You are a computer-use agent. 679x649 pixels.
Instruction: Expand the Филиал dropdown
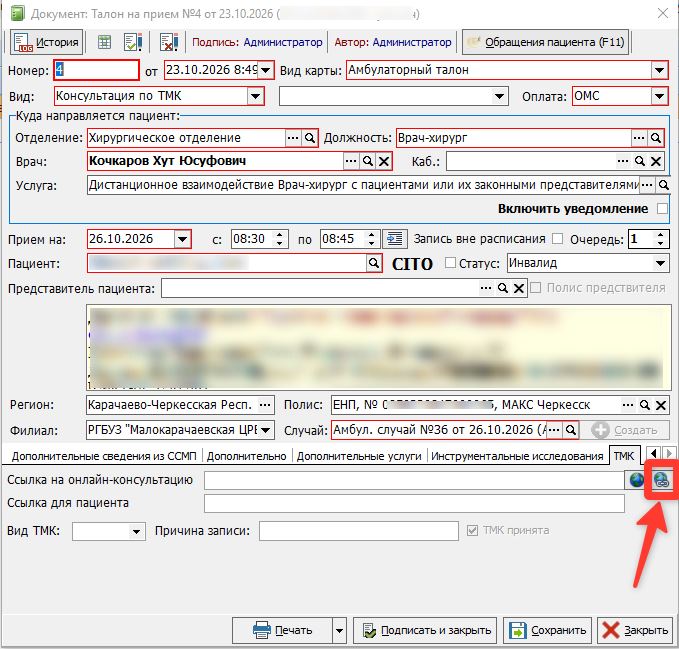pyautogui.click(x=266, y=430)
